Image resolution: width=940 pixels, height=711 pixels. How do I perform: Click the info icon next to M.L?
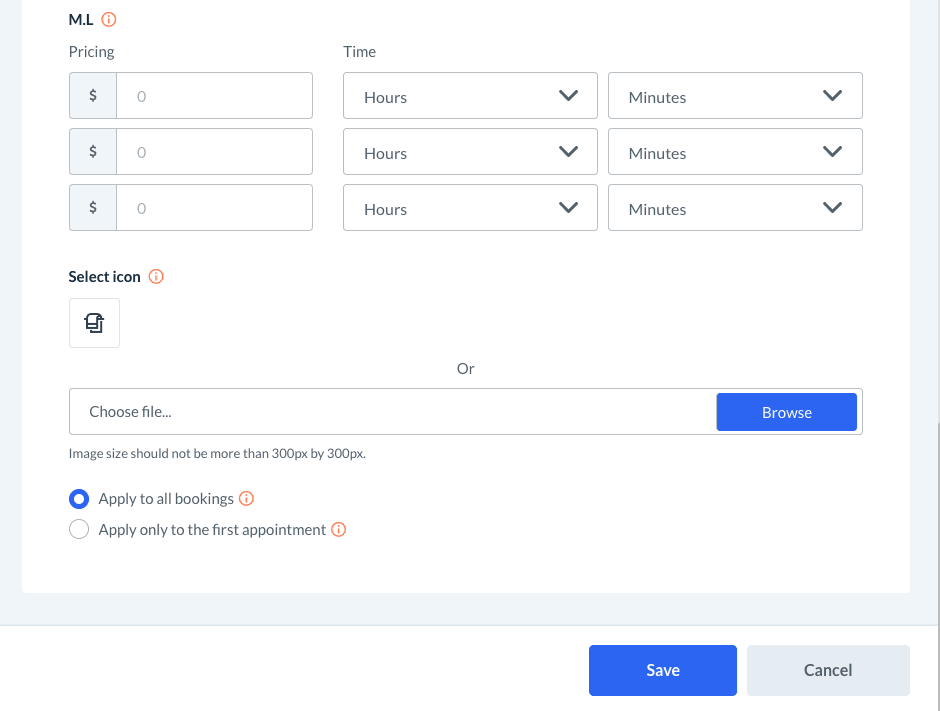[x=110, y=19]
